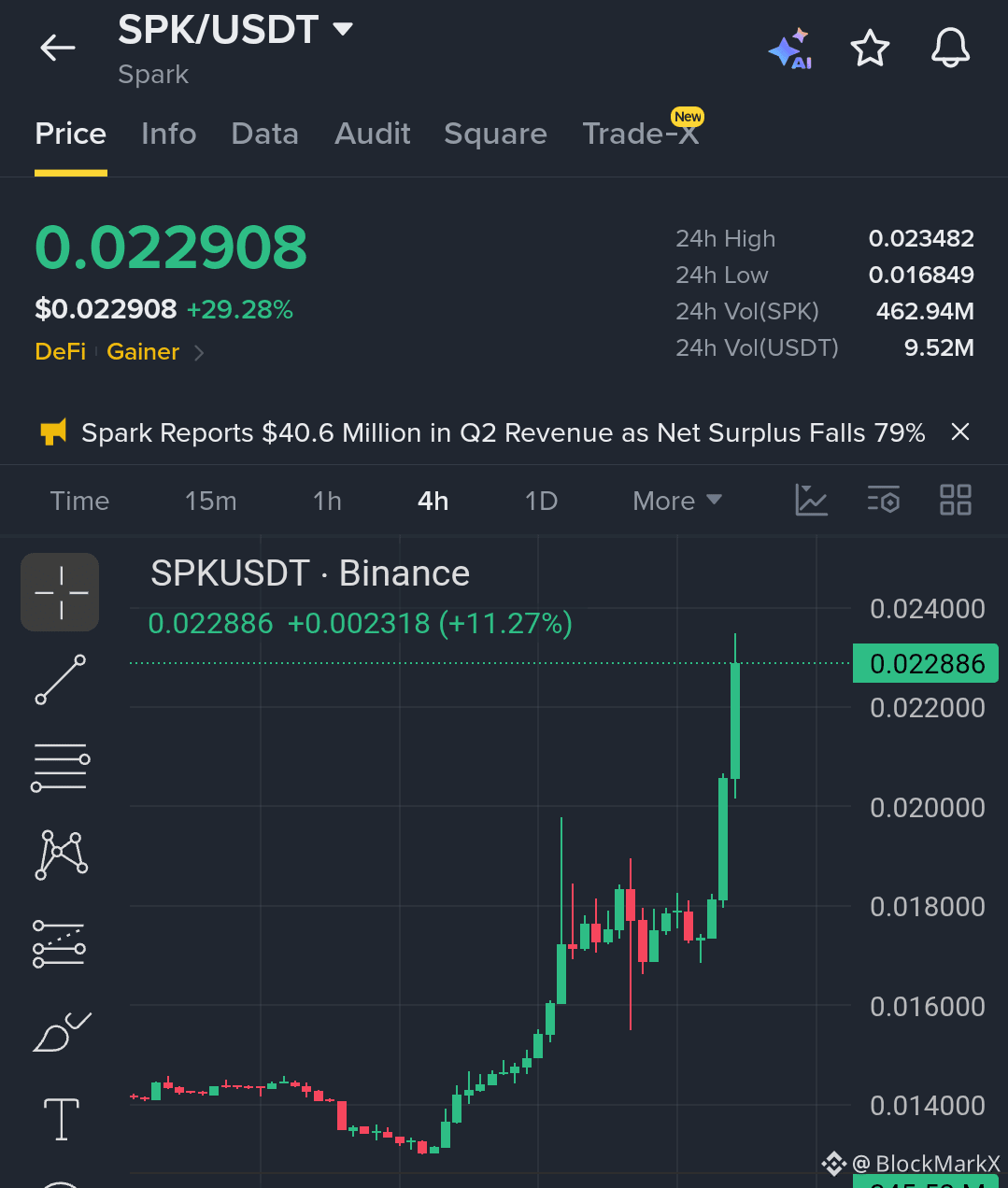1008x1188 pixels.
Task: Open the AI assistant sparkle icon
Action: point(789,49)
